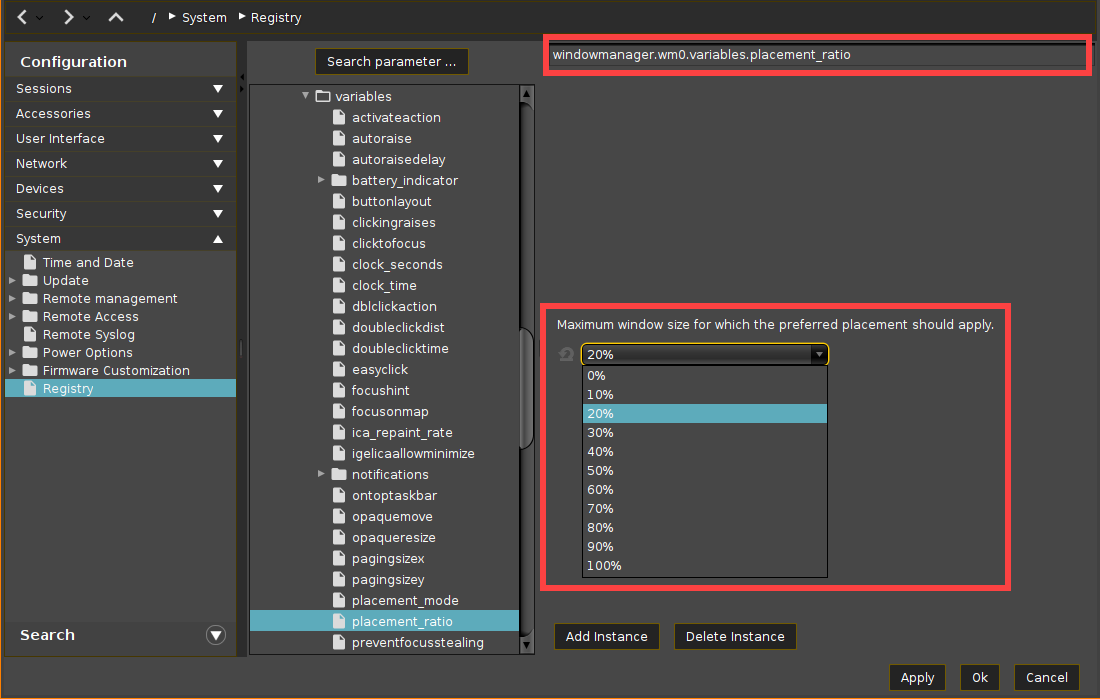Select the placement_mode registry entry
1100x699 pixels.
[x=405, y=601]
